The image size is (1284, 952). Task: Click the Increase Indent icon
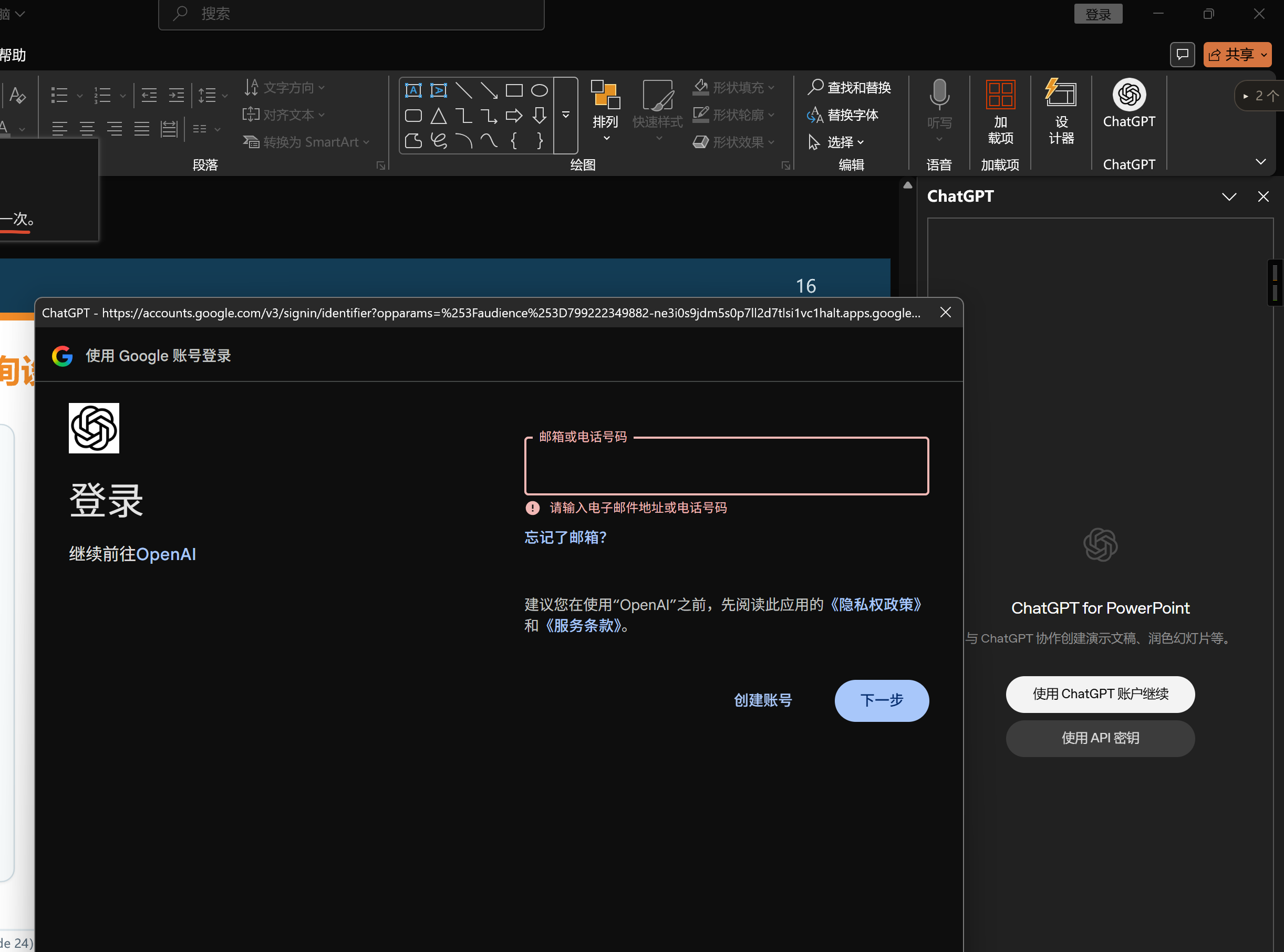177,95
